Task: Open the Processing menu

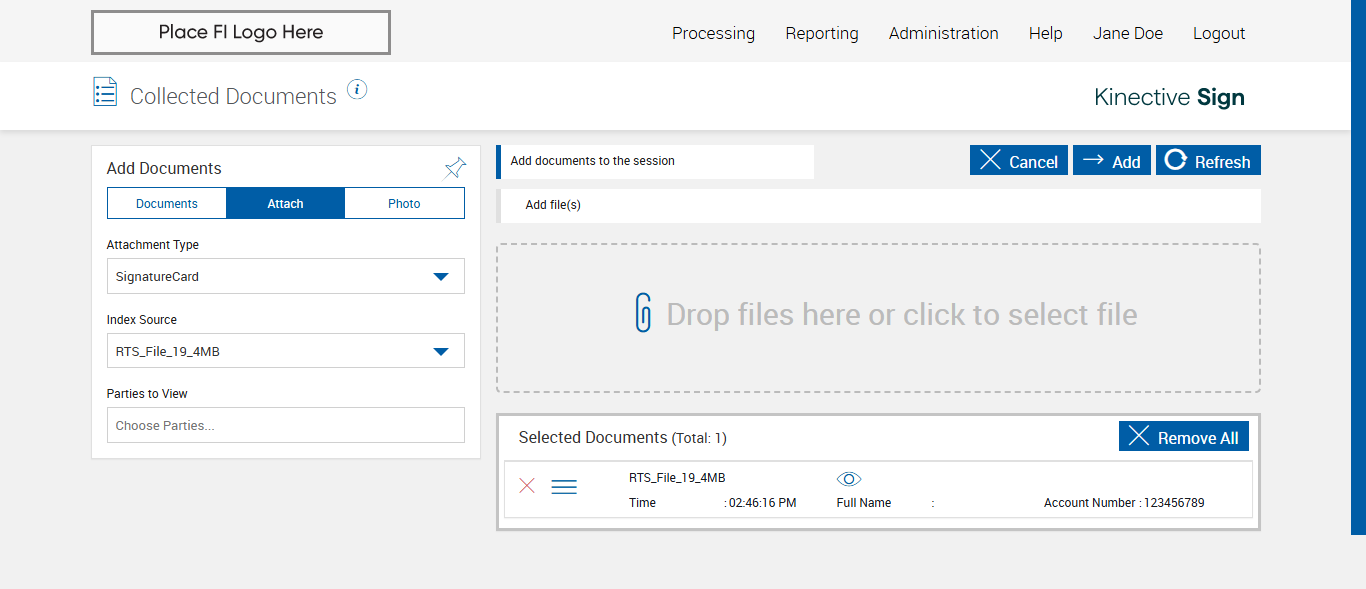Action: point(713,33)
